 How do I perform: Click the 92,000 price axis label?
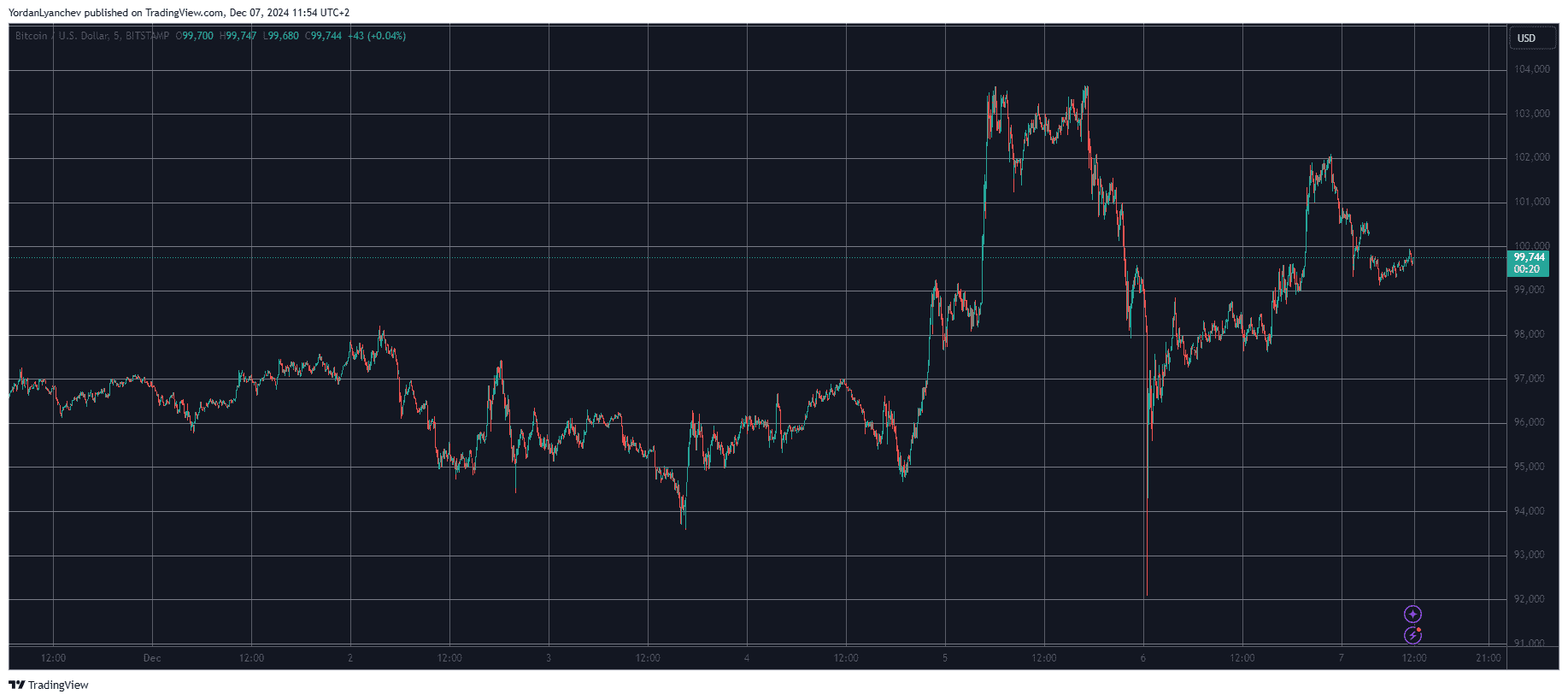coord(1530,599)
